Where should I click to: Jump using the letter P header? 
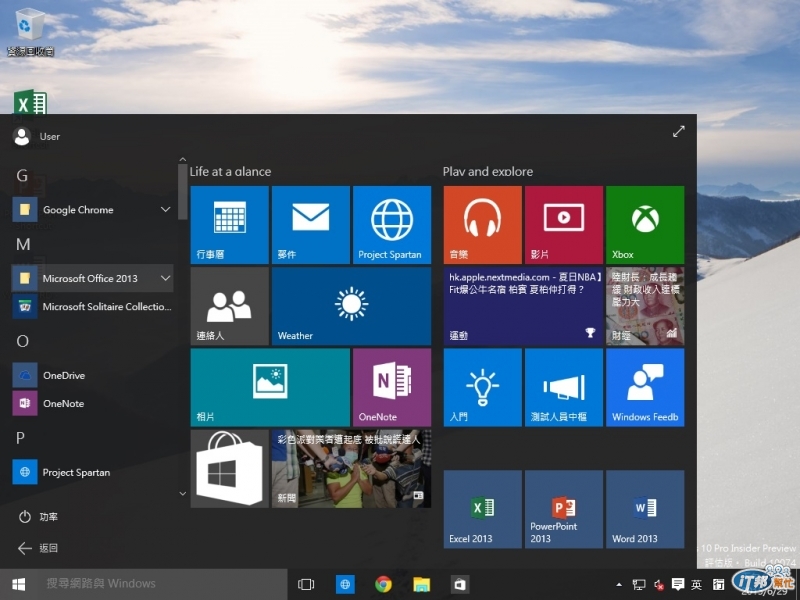[20, 438]
